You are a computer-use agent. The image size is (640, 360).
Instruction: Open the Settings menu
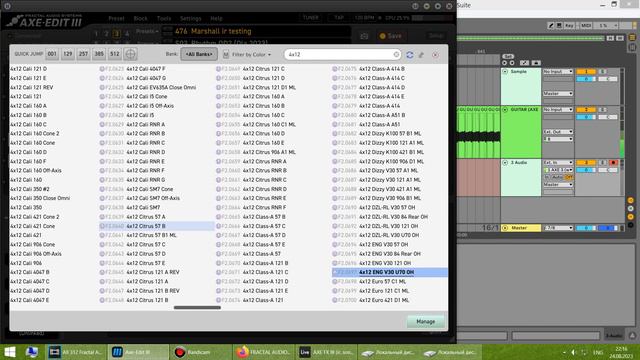click(x=190, y=18)
